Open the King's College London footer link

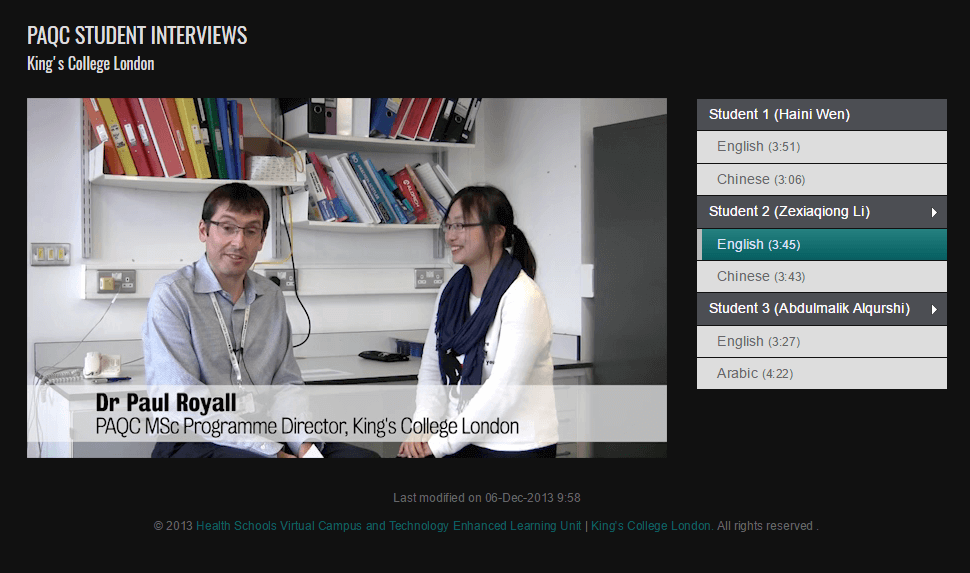(x=650, y=526)
